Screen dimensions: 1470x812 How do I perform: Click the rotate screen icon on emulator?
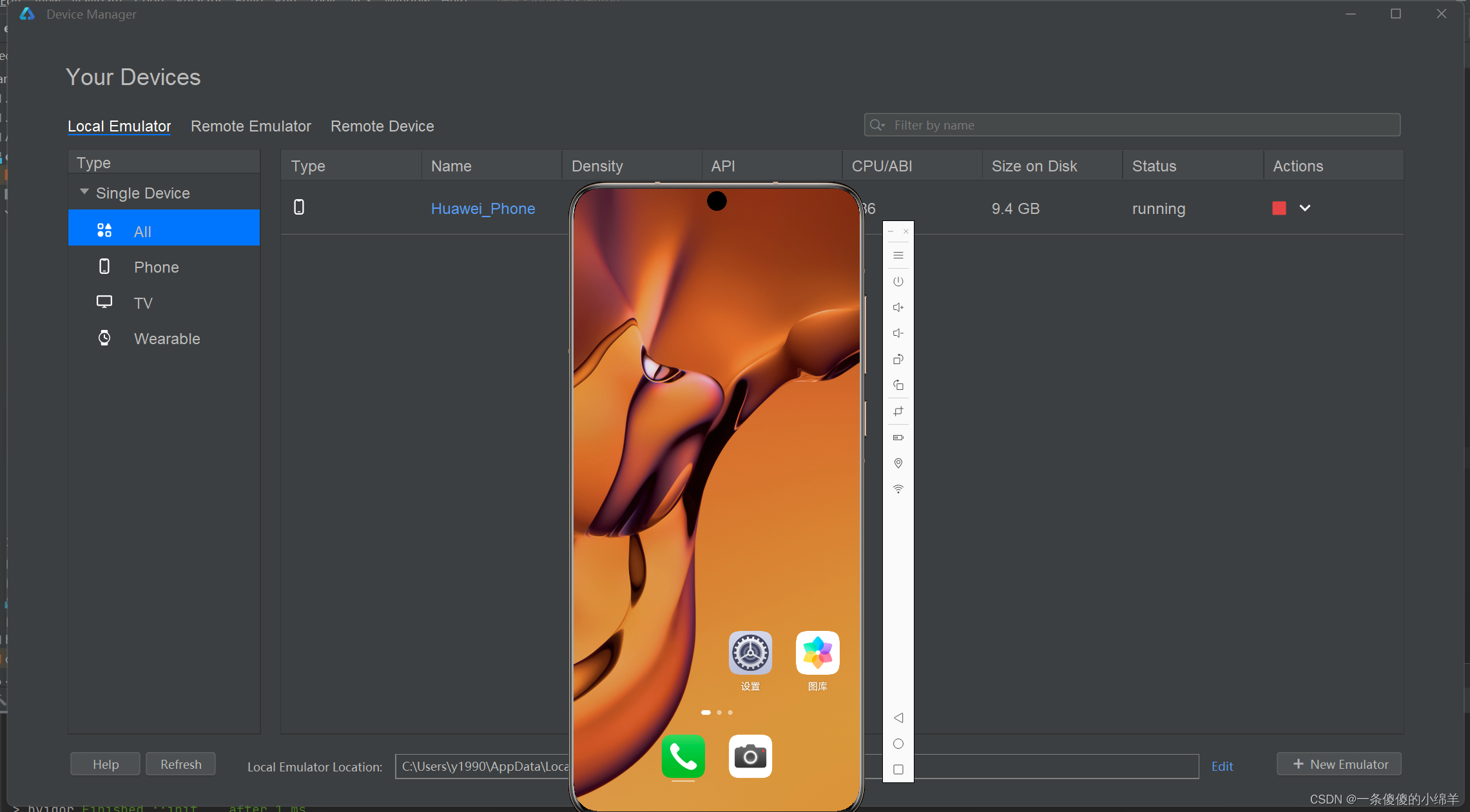(x=897, y=359)
